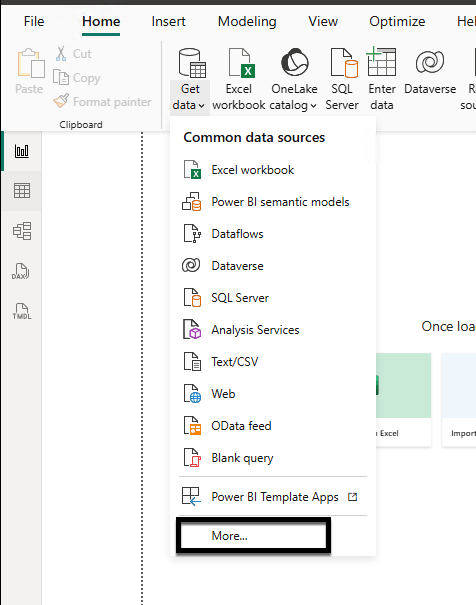This screenshot has width=476, height=605.
Task: Select Power BI semantic models source
Action: [273, 202]
